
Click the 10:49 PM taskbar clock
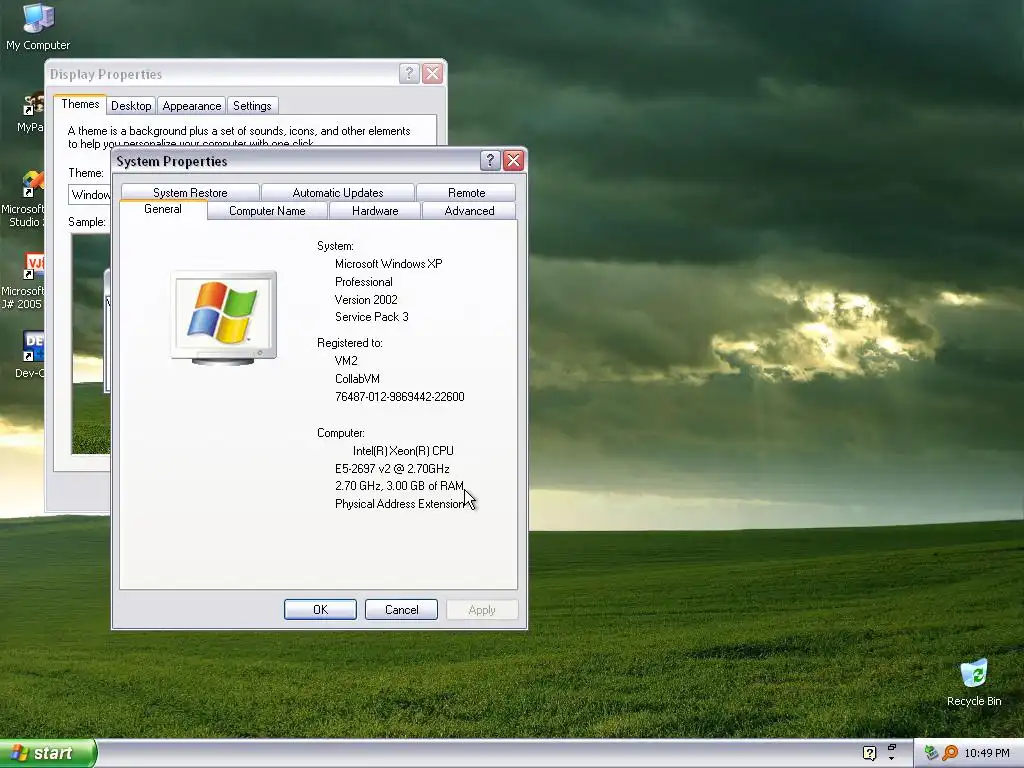(x=987, y=753)
